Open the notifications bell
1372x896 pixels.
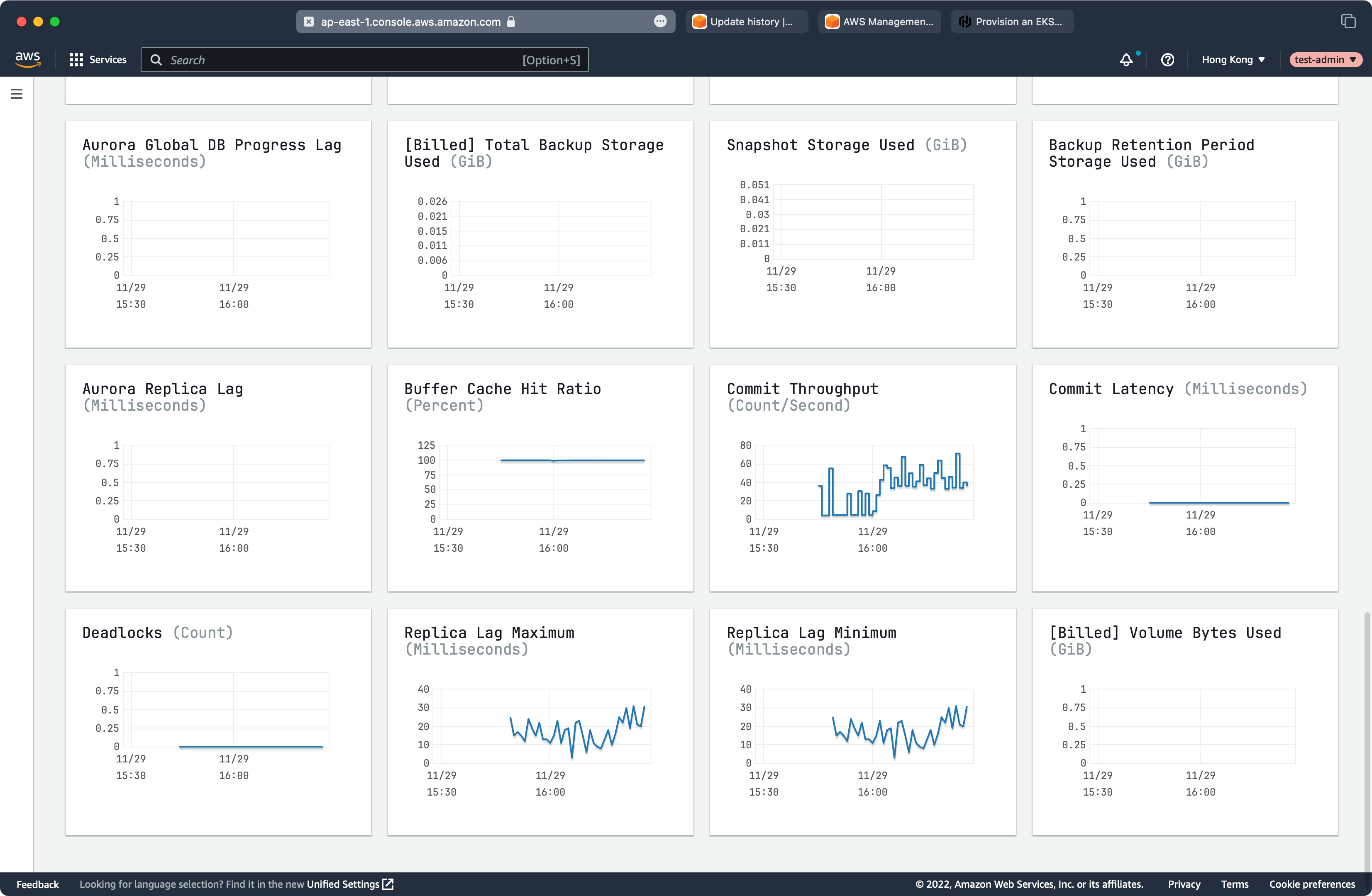(x=1126, y=60)
